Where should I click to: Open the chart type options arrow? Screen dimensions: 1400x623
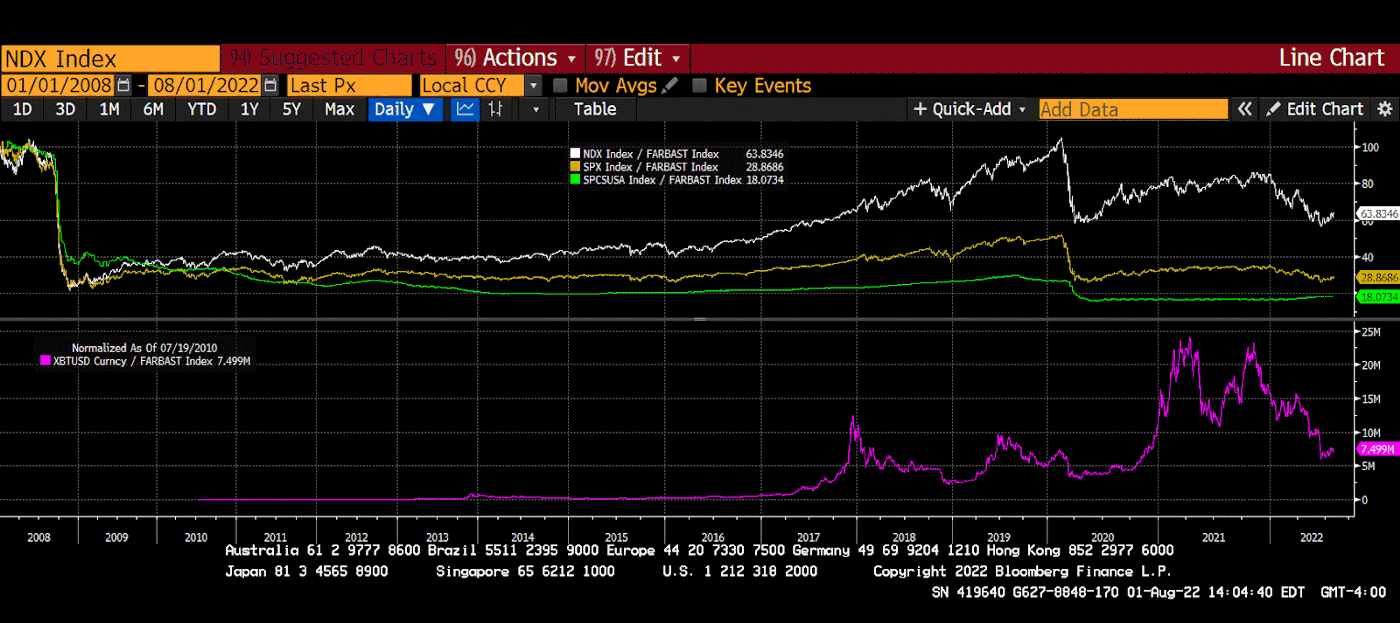coord(537,109)
